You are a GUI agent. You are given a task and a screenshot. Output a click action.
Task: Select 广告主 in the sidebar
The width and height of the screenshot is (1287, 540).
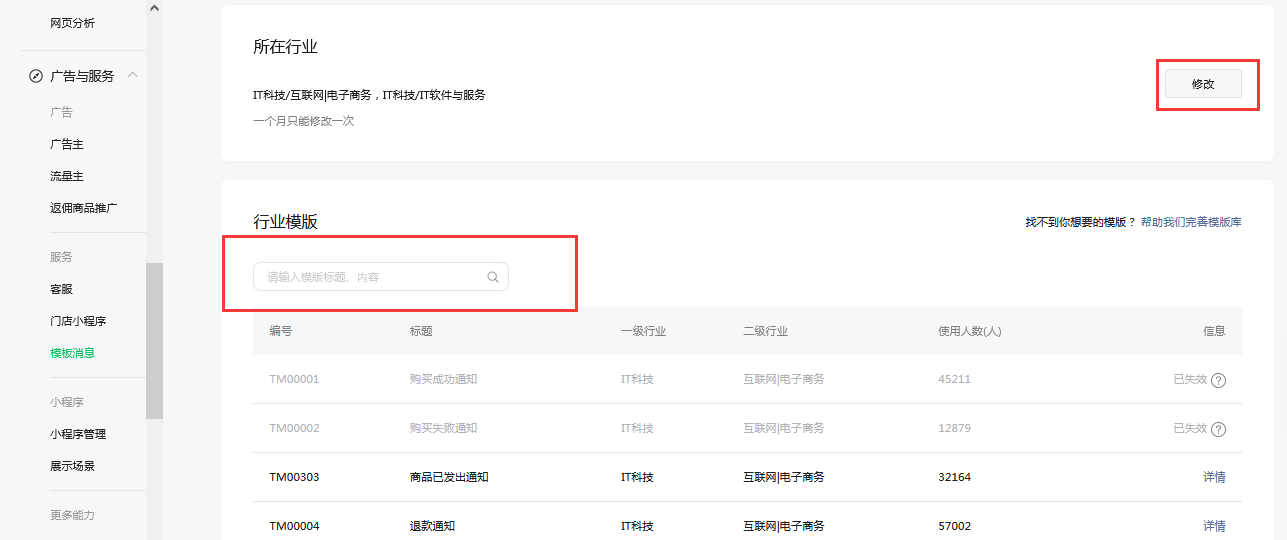67,145
